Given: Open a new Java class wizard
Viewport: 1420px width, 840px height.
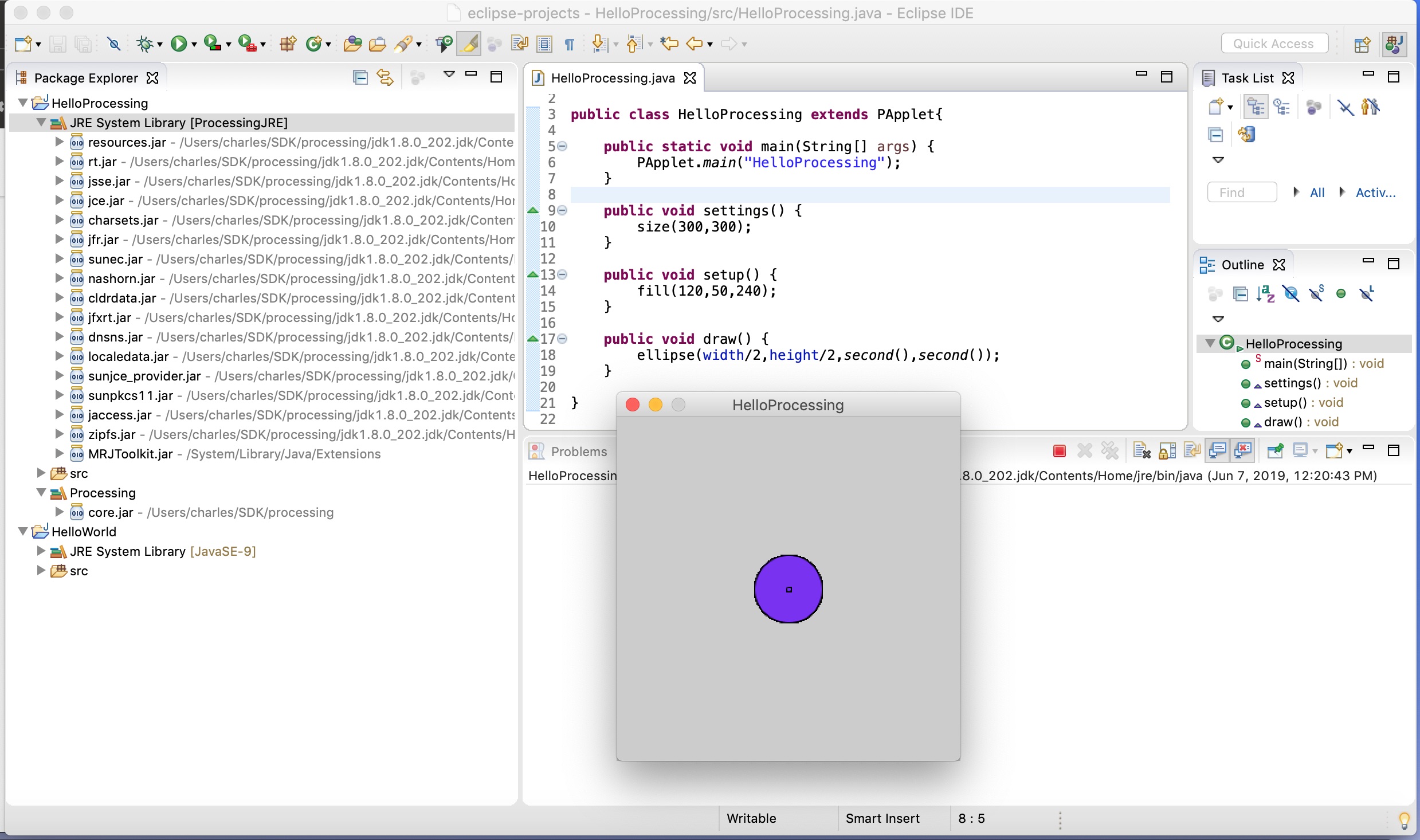Looking at the screenshot, I should [x=315, y=44].
